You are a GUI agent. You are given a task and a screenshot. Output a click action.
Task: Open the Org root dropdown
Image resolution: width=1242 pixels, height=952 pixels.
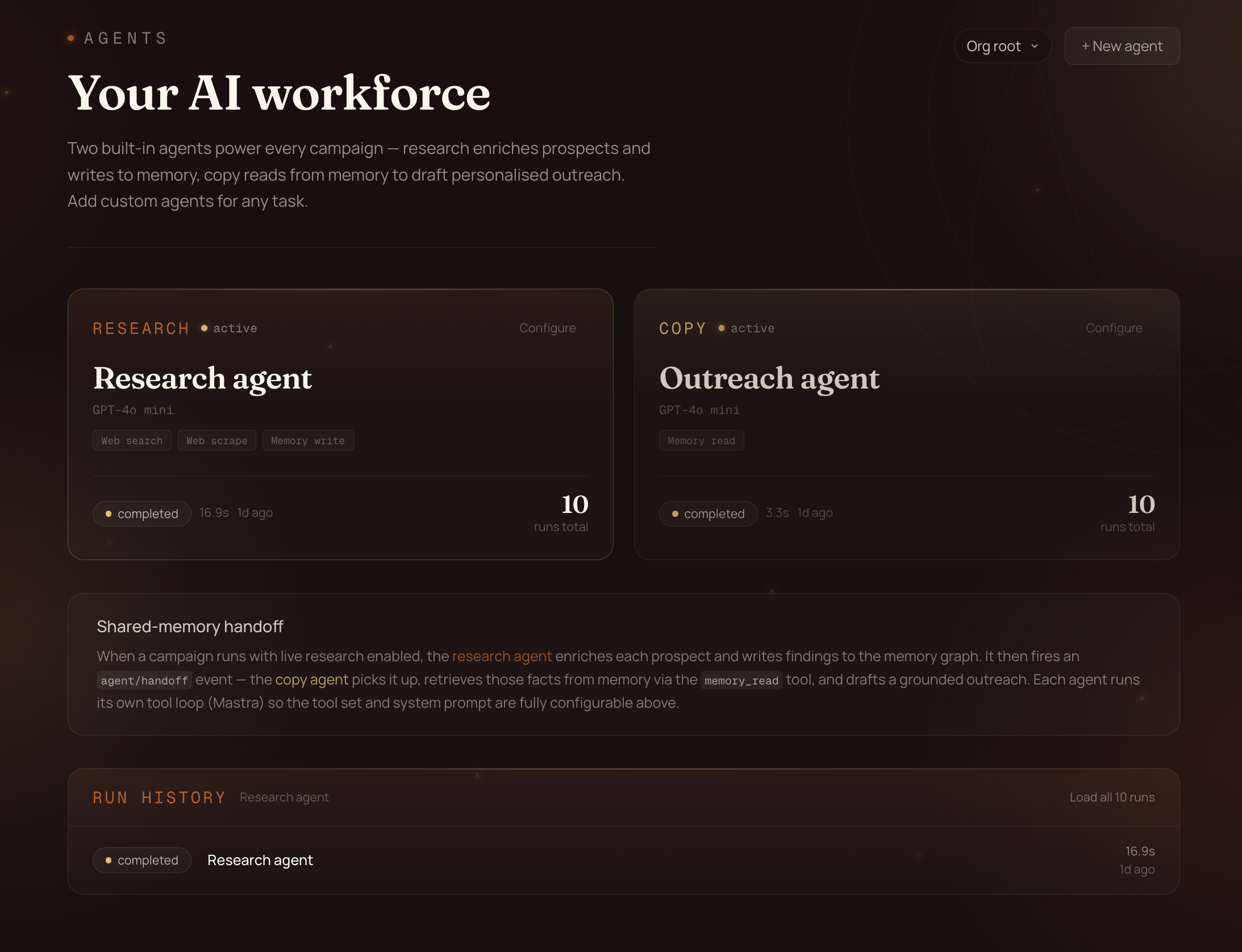coord(1002,46)
